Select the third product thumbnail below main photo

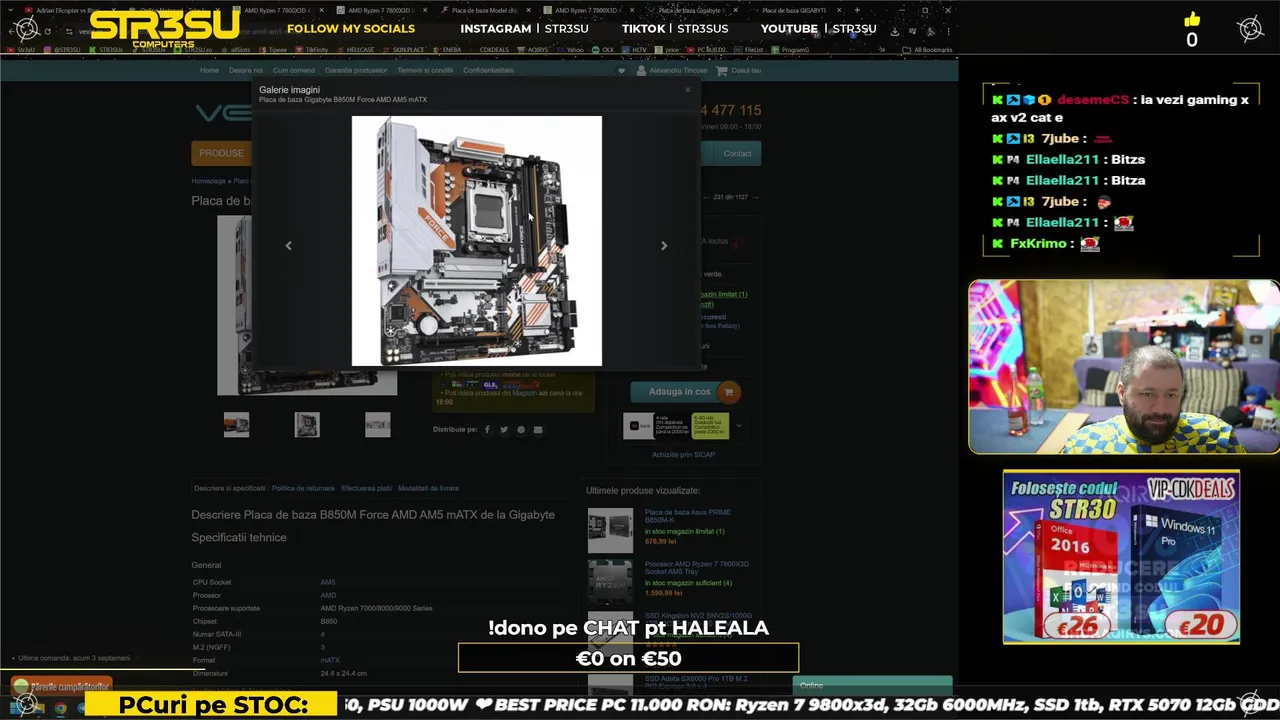[377, 425]
